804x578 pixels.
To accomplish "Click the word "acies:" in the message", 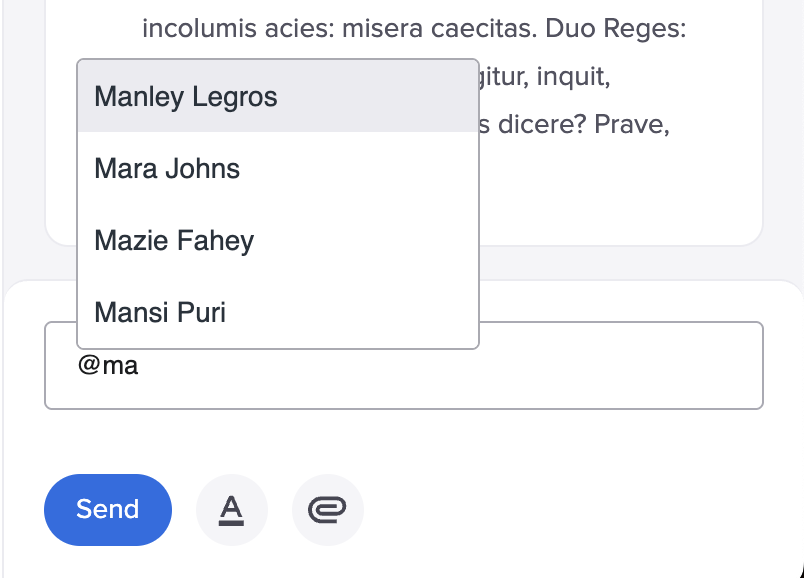I will point(299,28).
